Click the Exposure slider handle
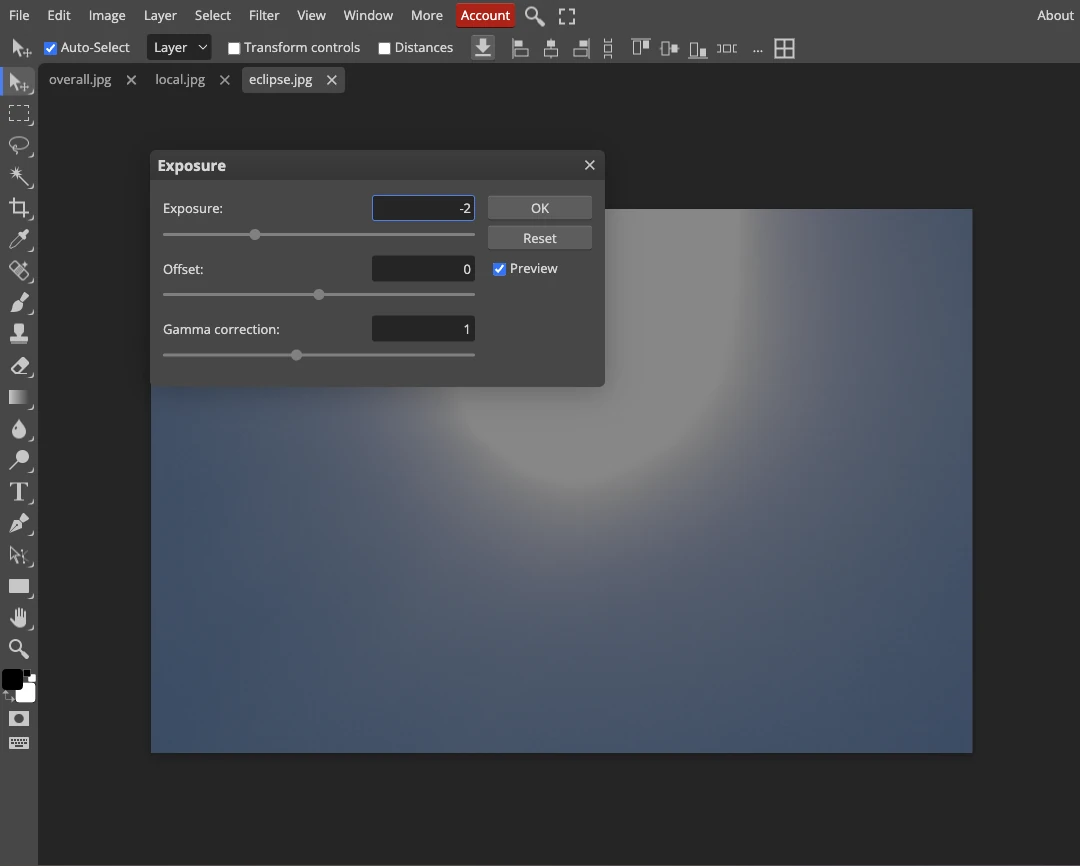 tap(255, 235)
